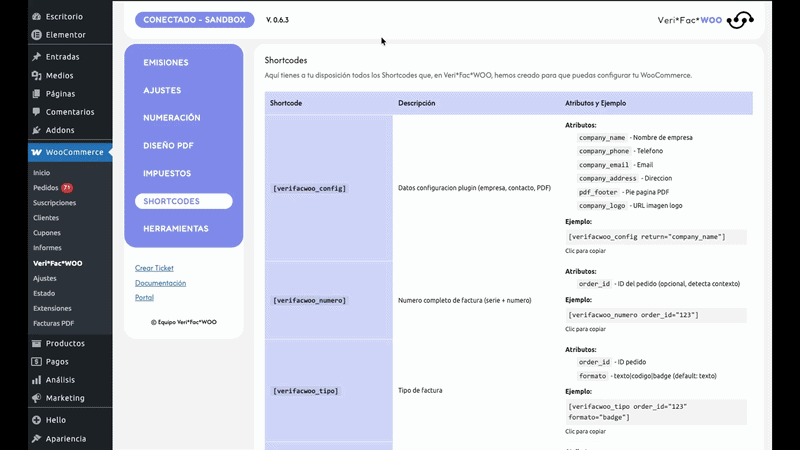The width and height of the screenshot is (800, 450).
Task: Click the Marketing megaphone icon
Action: tap(36, 398)
